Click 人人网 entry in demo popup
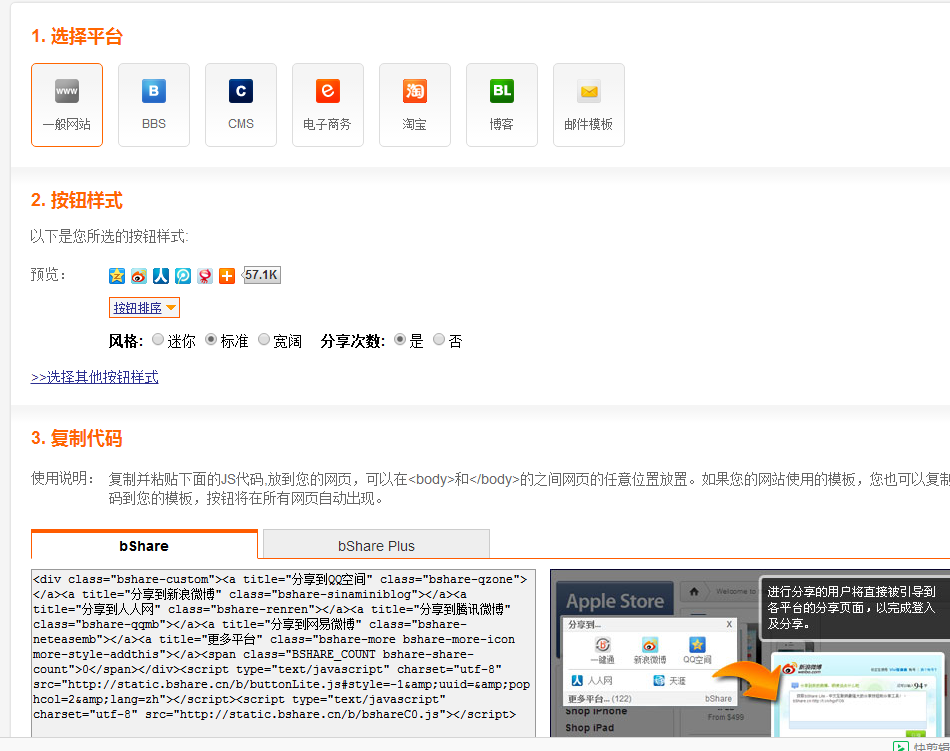This screenshot has width=950, height=751. tap(592, 680)
